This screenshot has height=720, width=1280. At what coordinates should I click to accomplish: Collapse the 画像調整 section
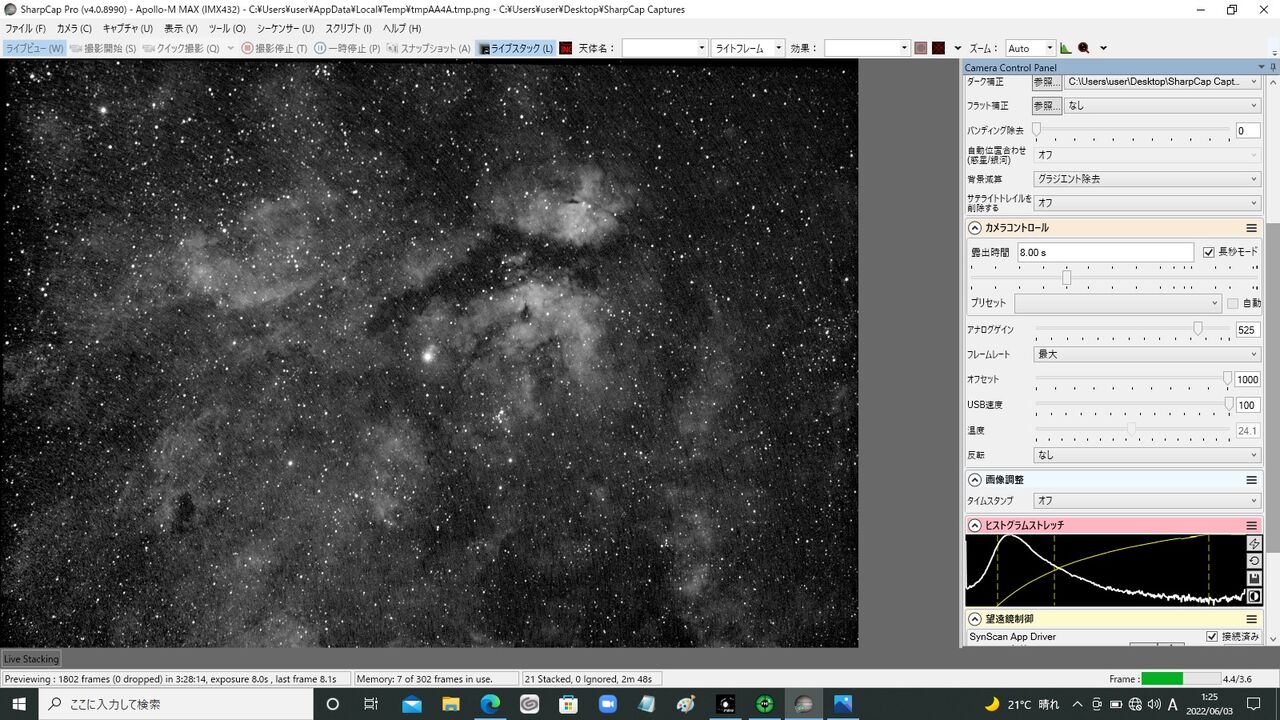(x=975, y=480)
